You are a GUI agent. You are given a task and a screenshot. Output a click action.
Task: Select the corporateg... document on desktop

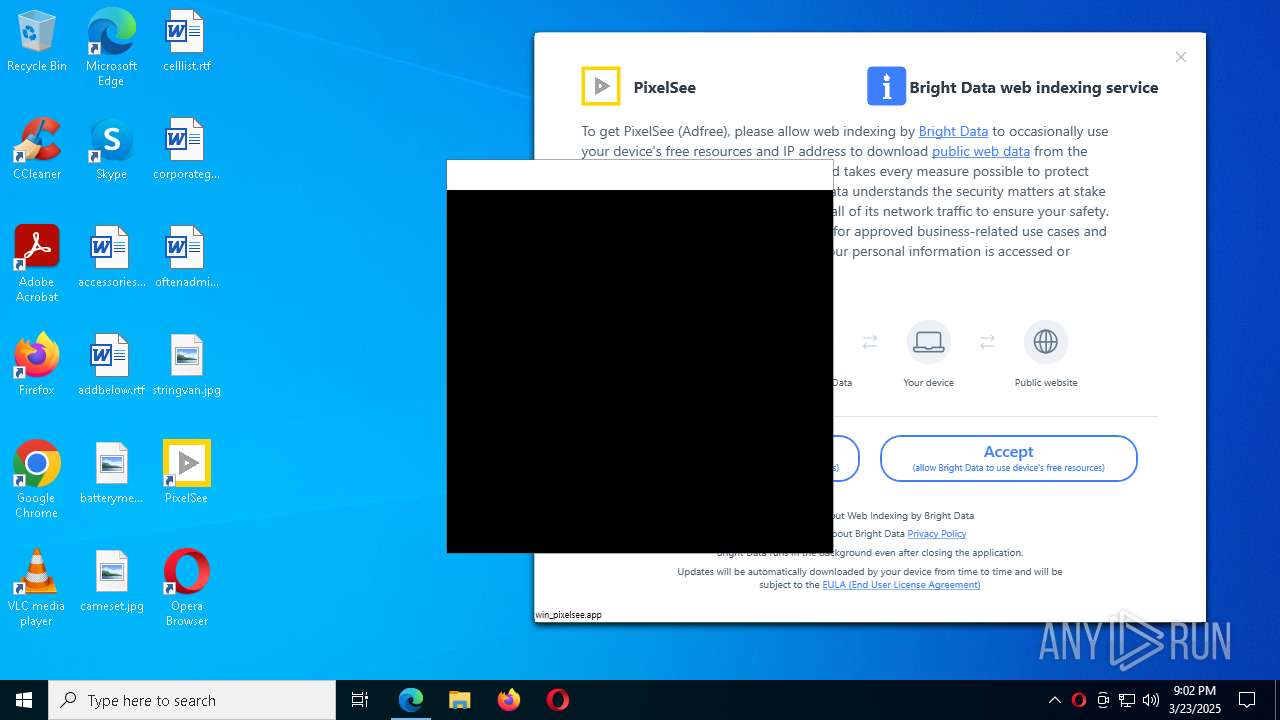(186, 149)
